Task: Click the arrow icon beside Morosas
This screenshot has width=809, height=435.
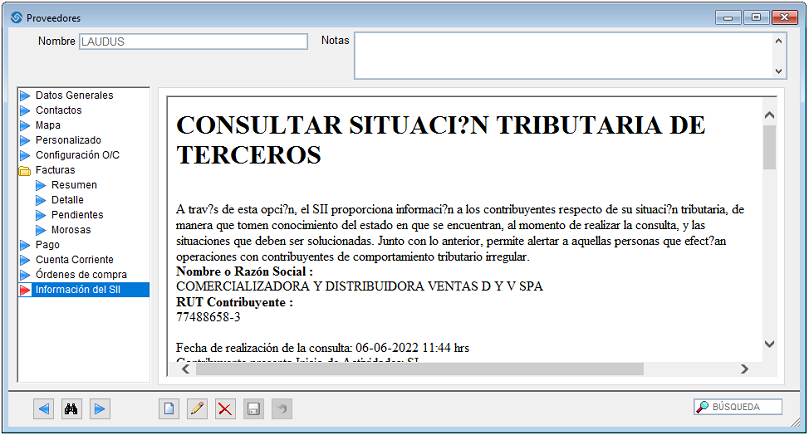Action: [x=41, y=230]
